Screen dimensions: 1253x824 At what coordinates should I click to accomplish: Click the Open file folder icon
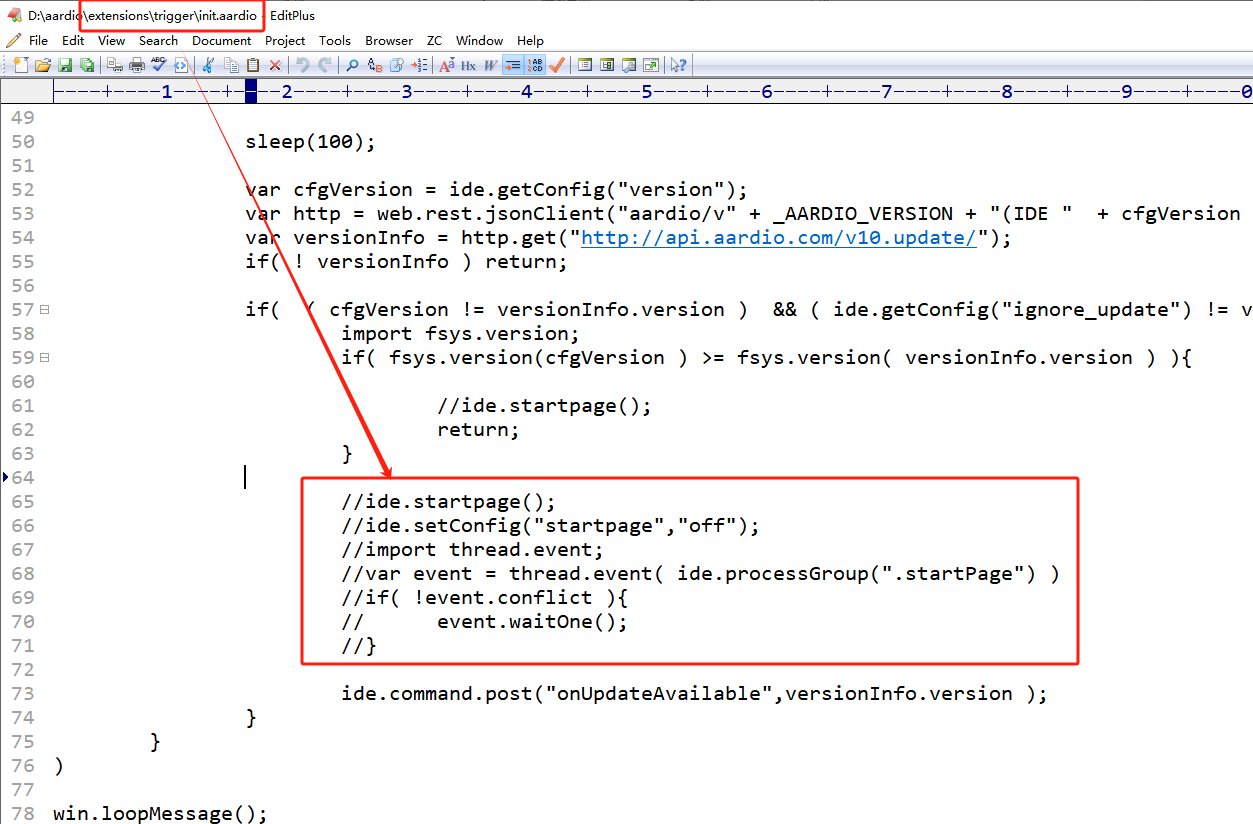(42, 65)
